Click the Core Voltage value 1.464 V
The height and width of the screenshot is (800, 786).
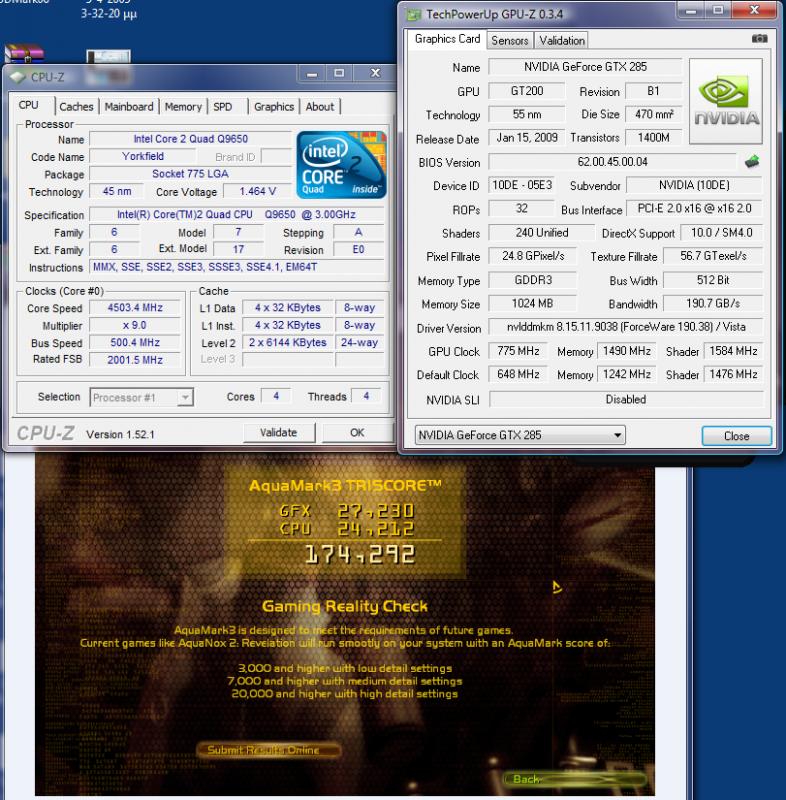click(x=258, y=191)
